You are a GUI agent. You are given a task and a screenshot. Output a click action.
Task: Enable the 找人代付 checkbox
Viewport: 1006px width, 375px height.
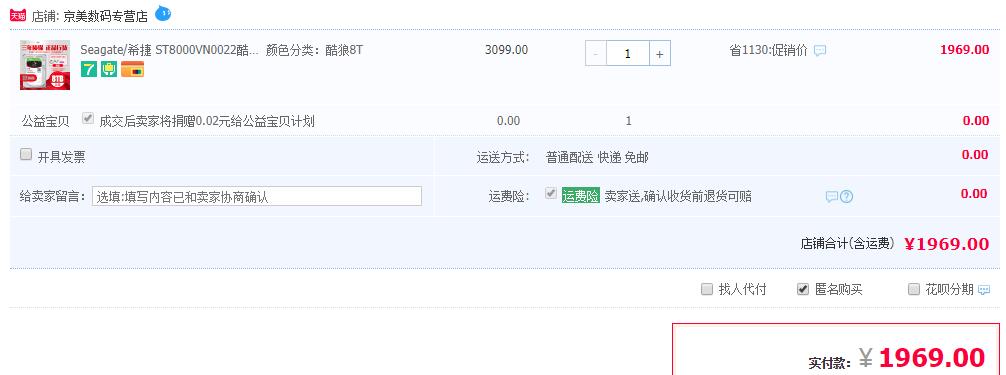click(706, 289)
